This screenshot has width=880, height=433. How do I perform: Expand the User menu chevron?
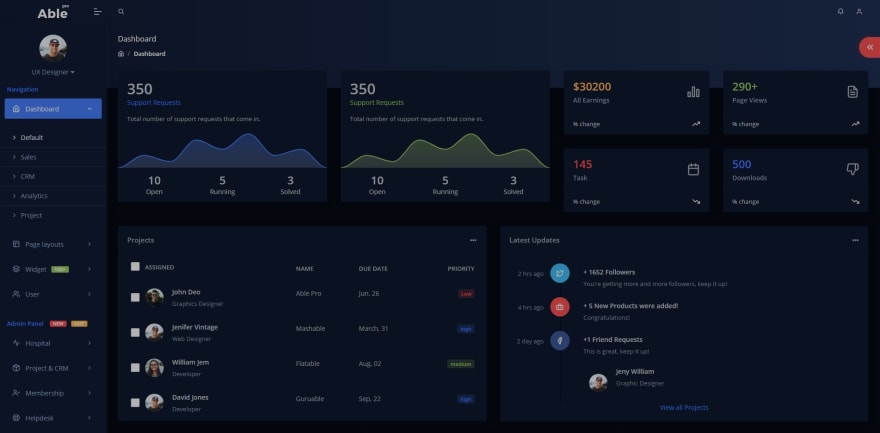tap(89, 294)
